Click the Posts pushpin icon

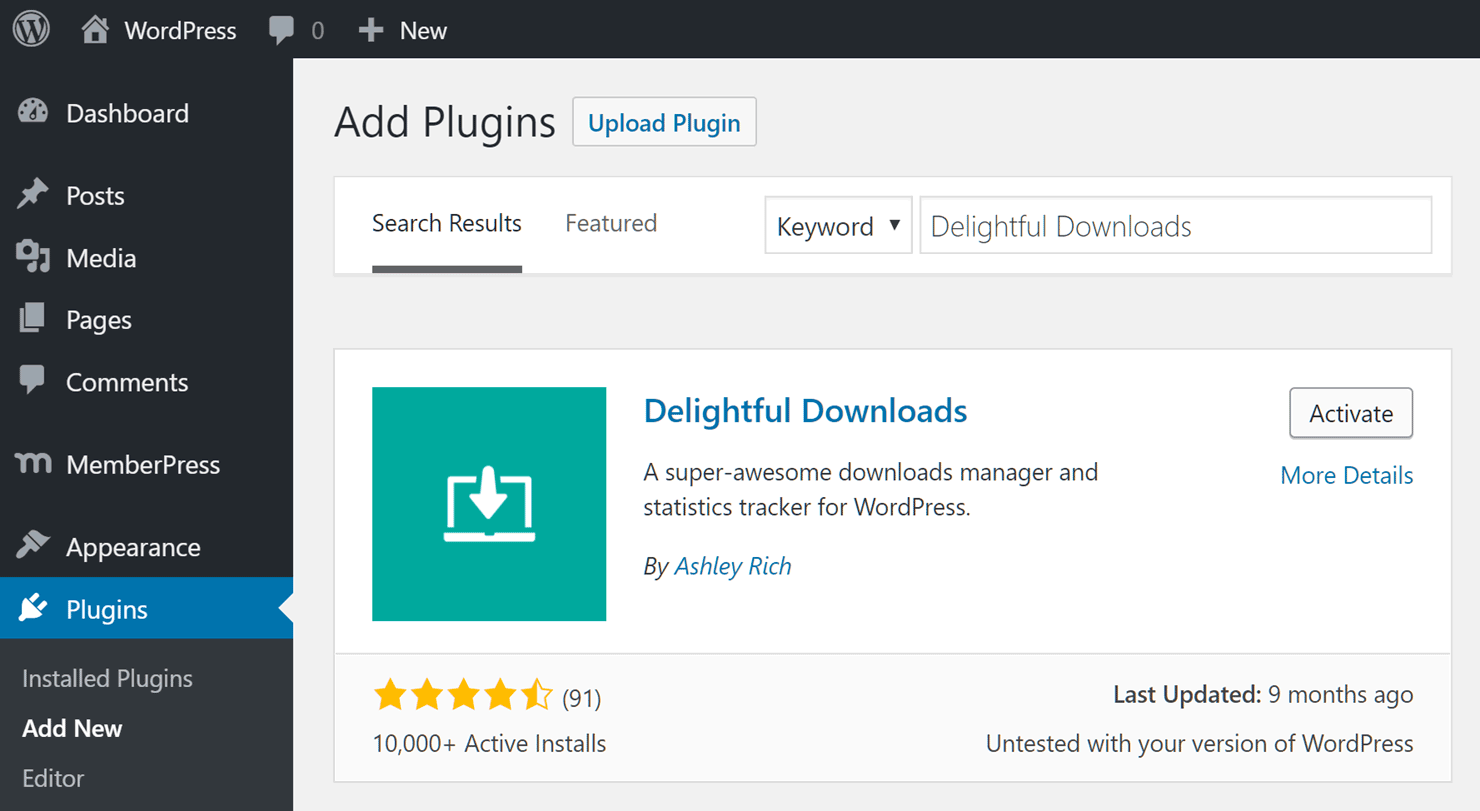point(33,194)
